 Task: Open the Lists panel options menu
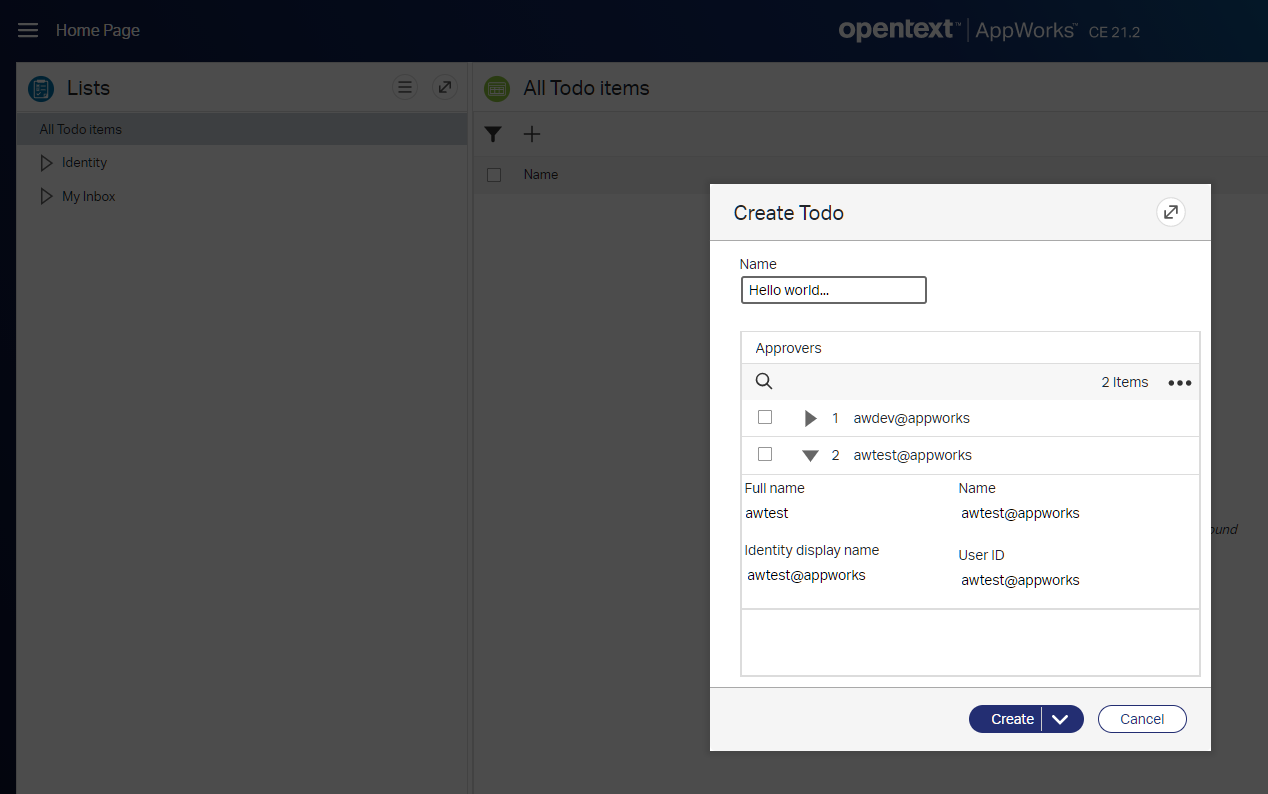point(405,88)
